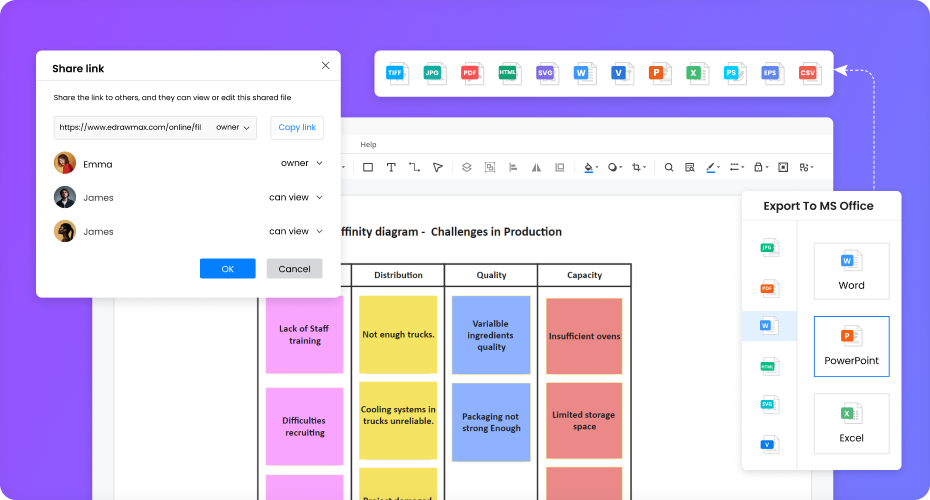Screen dimensions: 930x500
Task: Click the magnifier search icon in toolbar
Action: pos(669,167)
